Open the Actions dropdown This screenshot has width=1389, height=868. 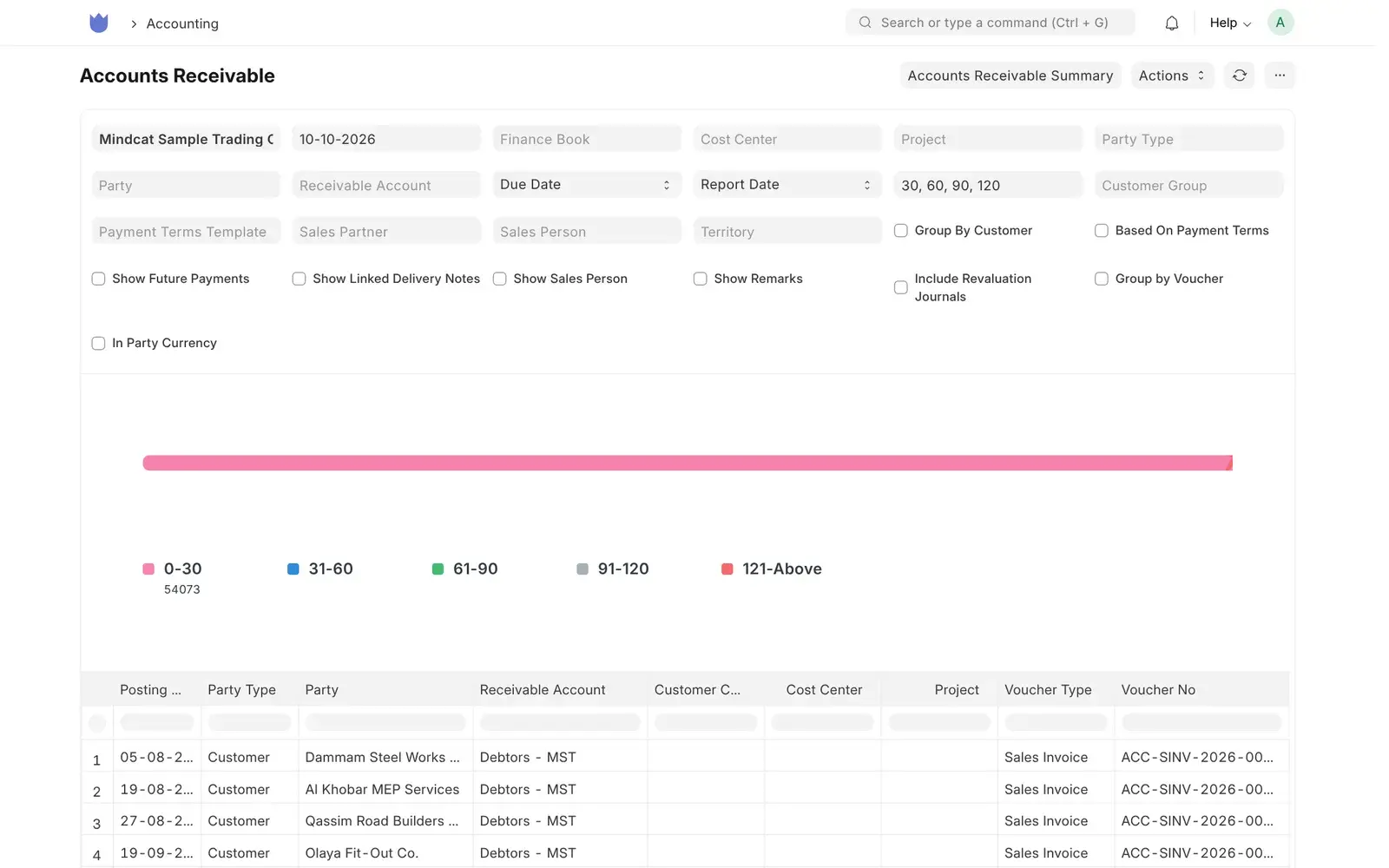tap(1171, 76)
